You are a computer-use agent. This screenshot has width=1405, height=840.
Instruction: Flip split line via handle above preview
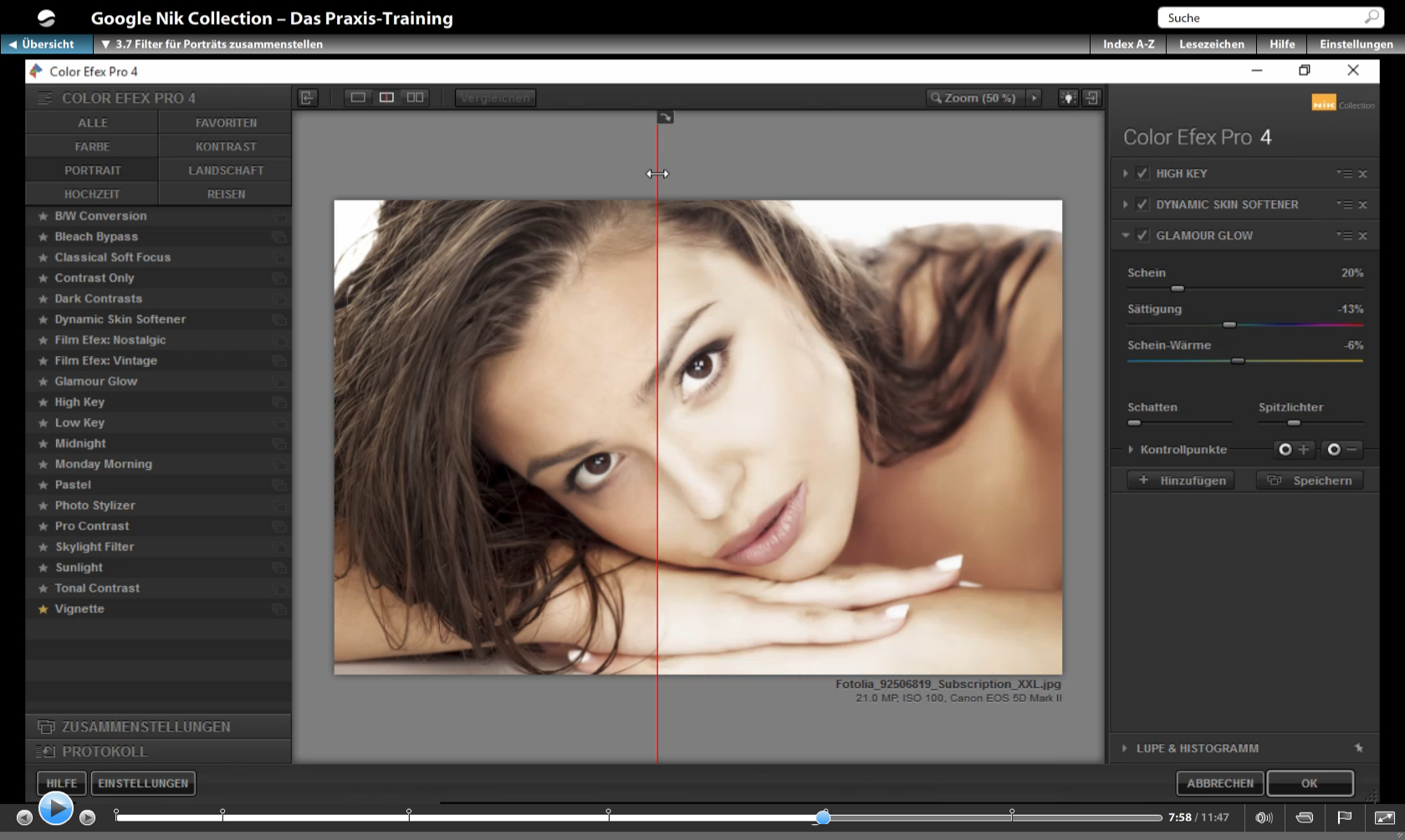pos(665,117)
